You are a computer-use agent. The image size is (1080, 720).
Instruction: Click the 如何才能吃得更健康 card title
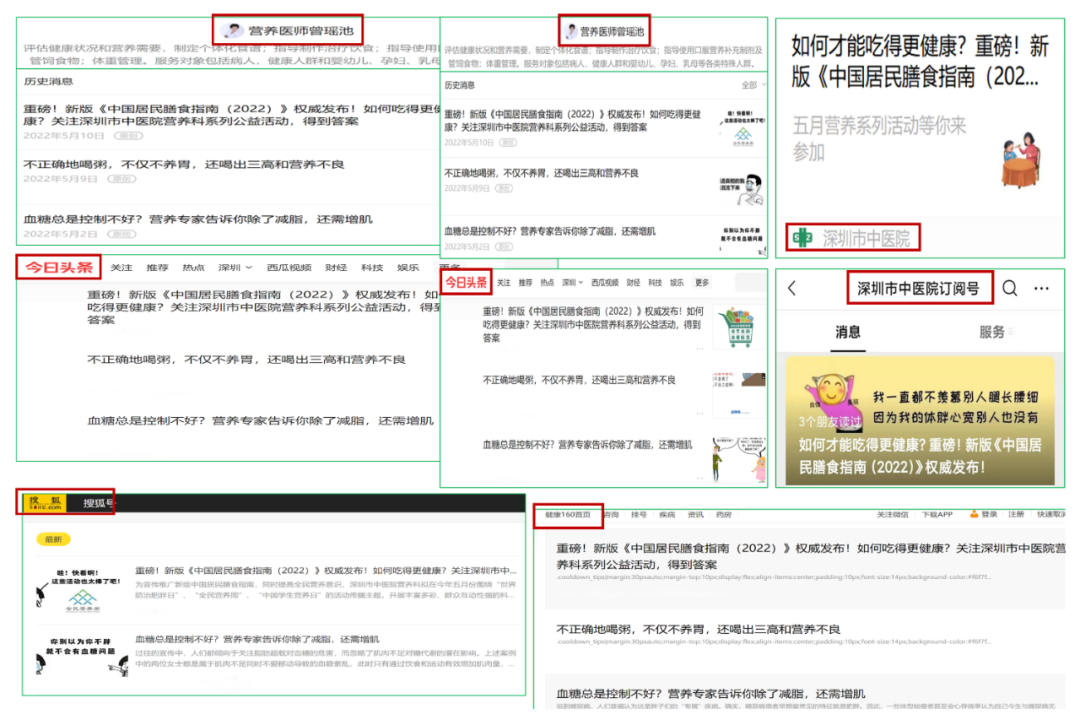[x=920, y=61]
